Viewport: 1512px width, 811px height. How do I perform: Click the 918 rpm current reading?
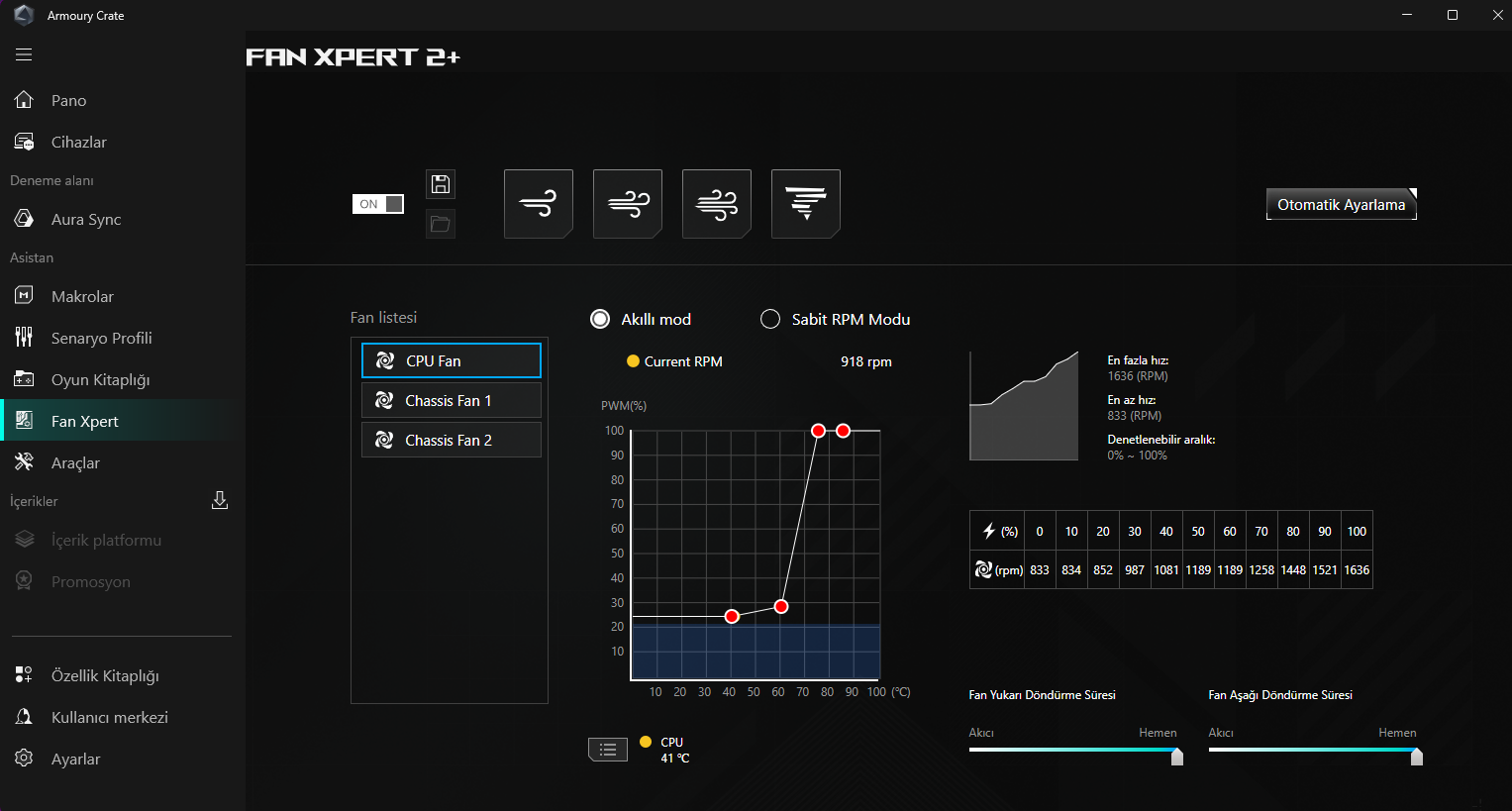point(866,361)
